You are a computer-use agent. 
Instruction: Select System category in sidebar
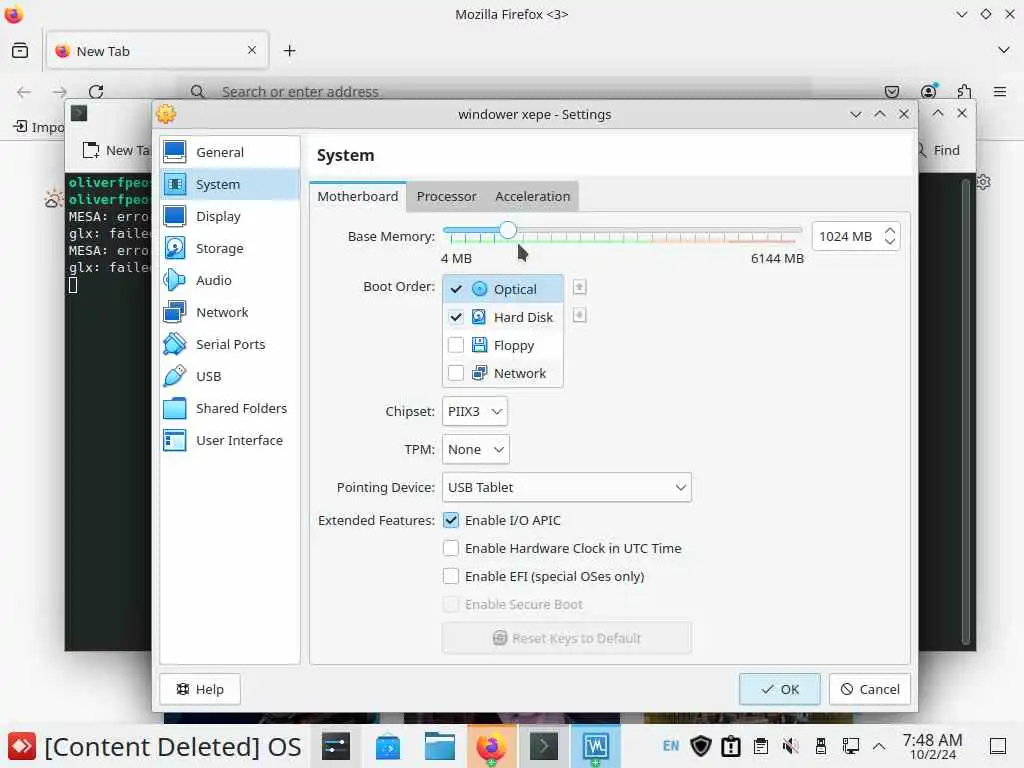point(229,184)
